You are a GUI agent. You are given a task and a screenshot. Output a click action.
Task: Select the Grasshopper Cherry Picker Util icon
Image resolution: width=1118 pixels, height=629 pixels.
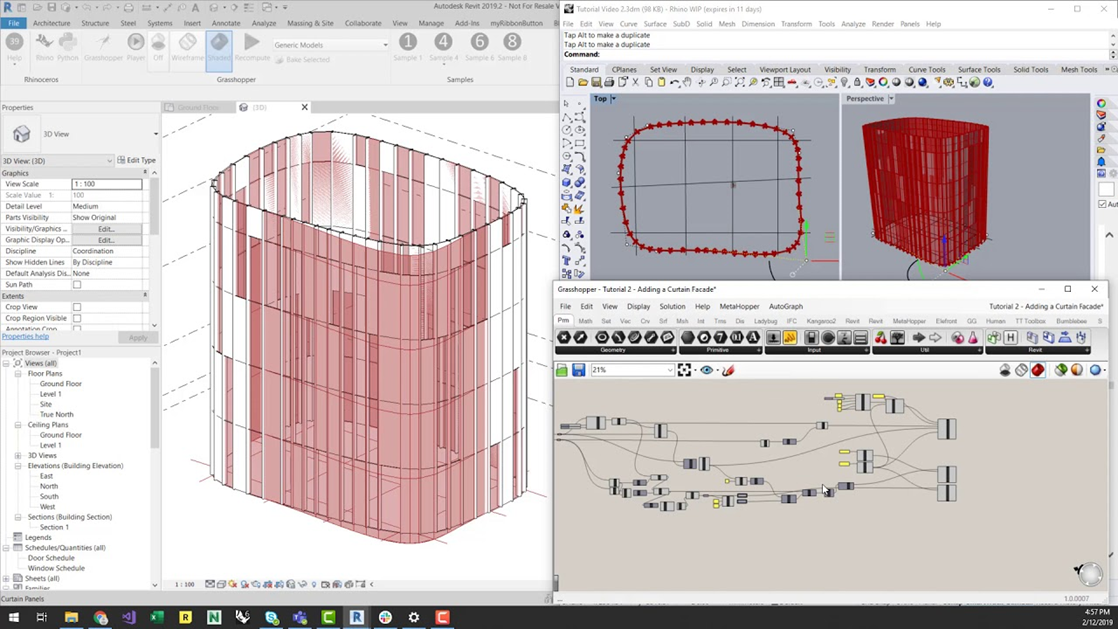pyautogui.click(x=881, y=337)
